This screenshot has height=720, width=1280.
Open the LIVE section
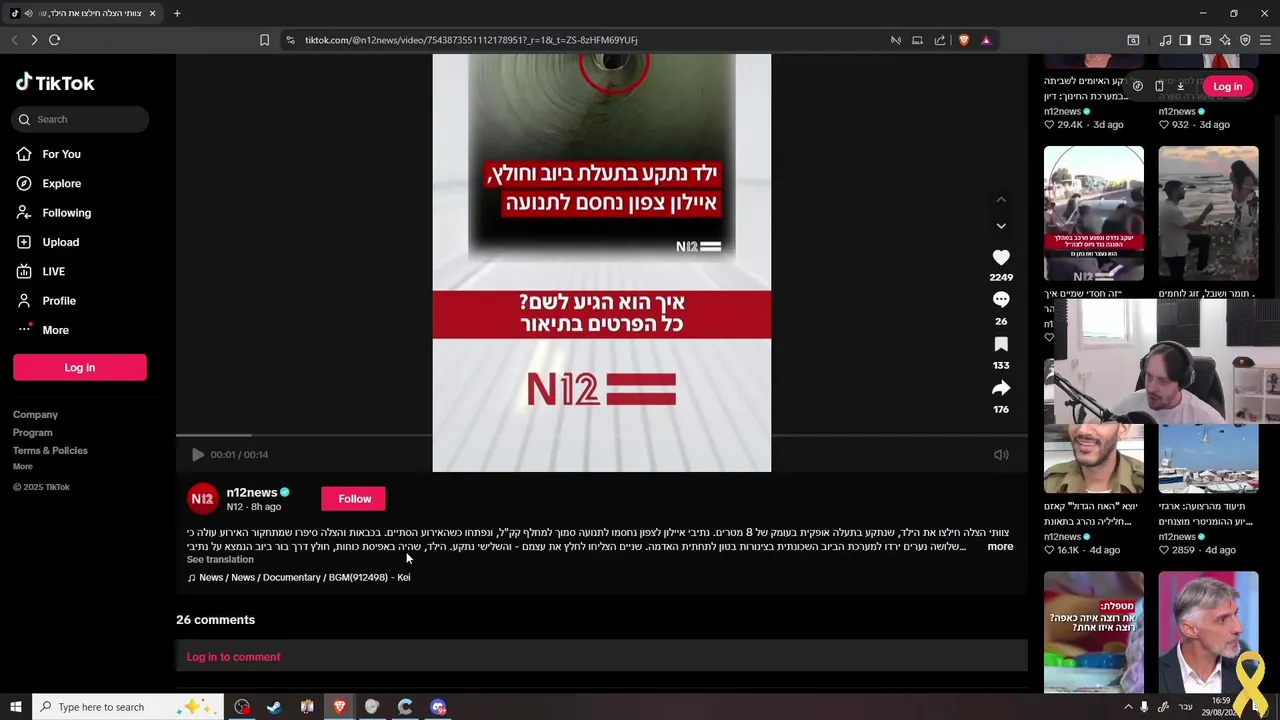[x=53, y=271]
